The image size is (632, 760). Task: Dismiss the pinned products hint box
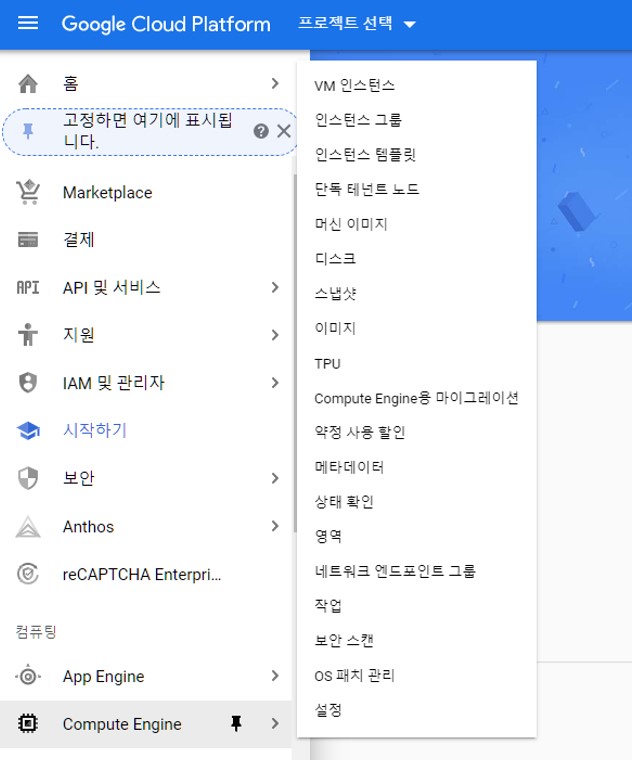[x=284, y=131]
